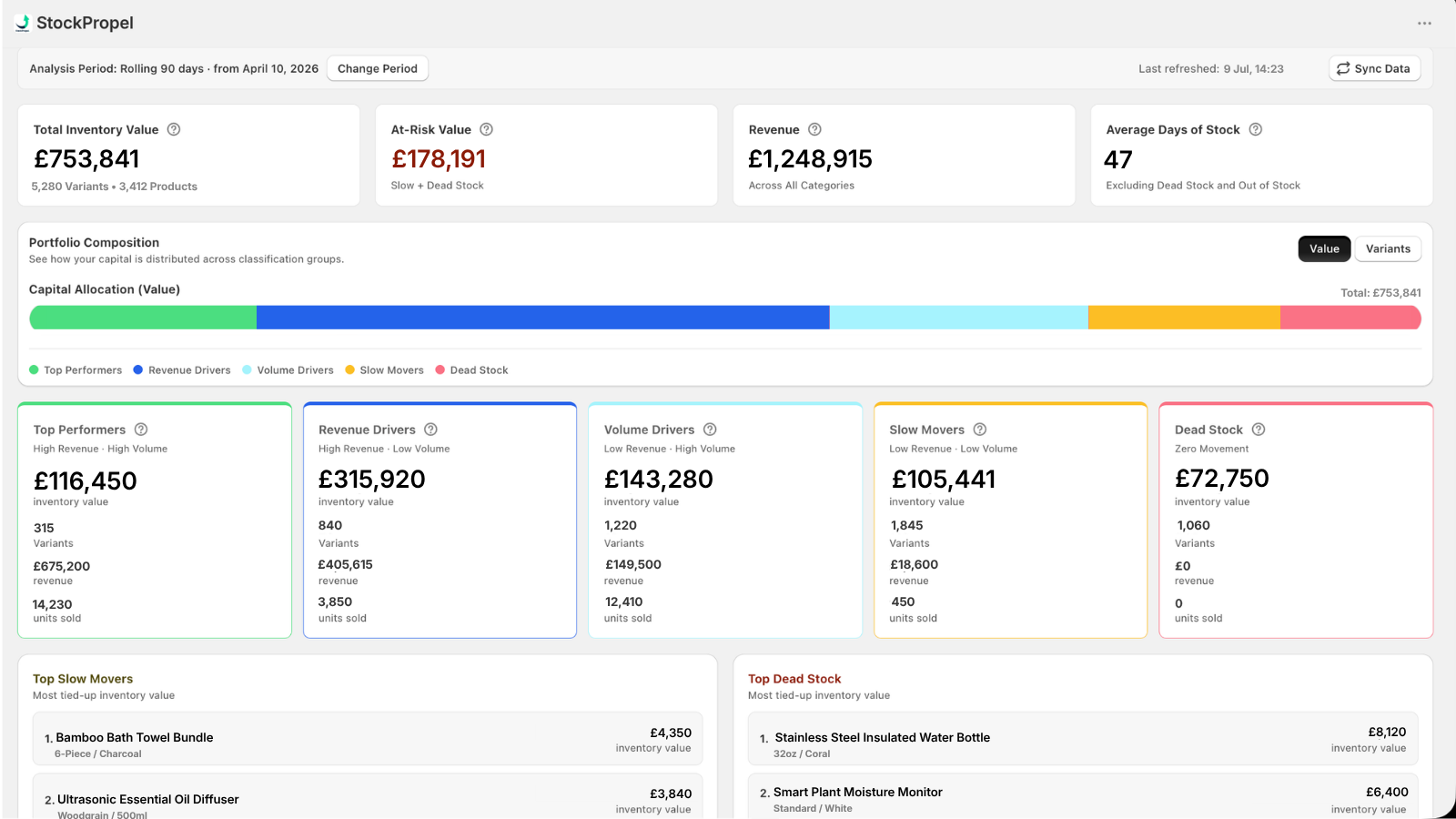Click the £6,400 inventory value amount
This screenshot has width=1456, height=819.
coord(1387,793)
